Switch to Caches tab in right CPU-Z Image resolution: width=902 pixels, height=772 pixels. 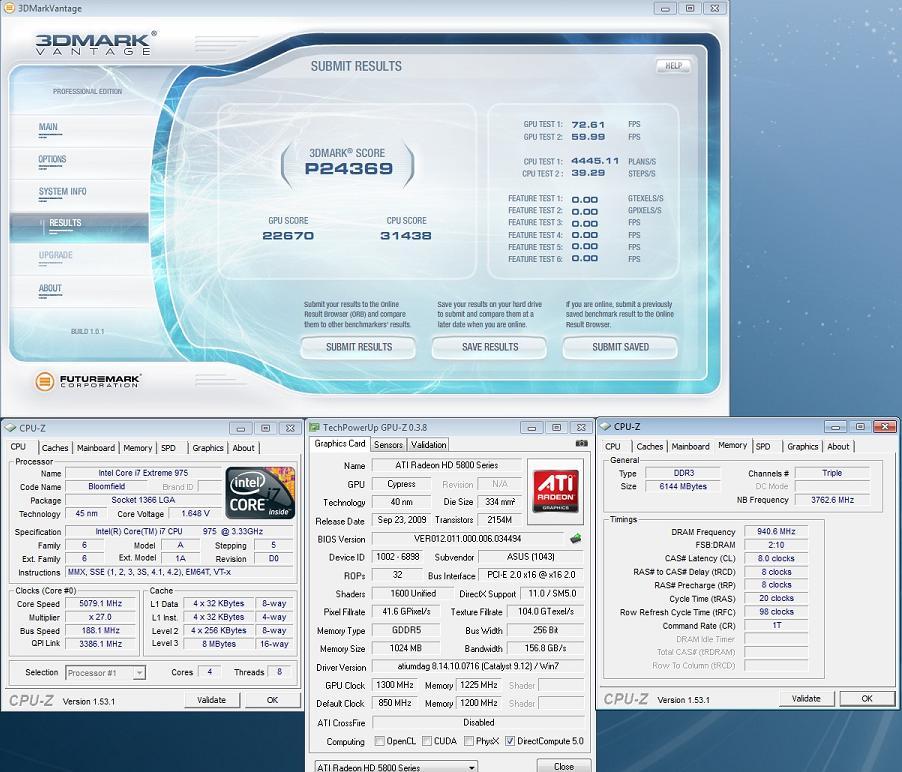click(650, 446)
